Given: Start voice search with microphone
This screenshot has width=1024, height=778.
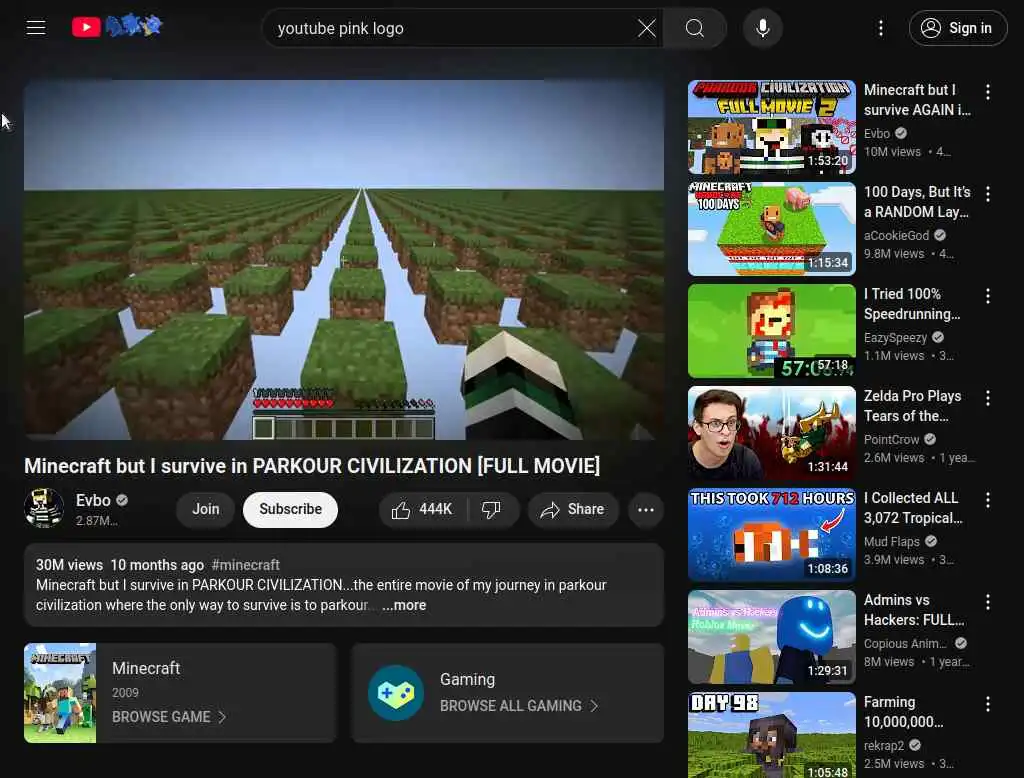Looking at the screenshot, I should click(x=763, y=28).
